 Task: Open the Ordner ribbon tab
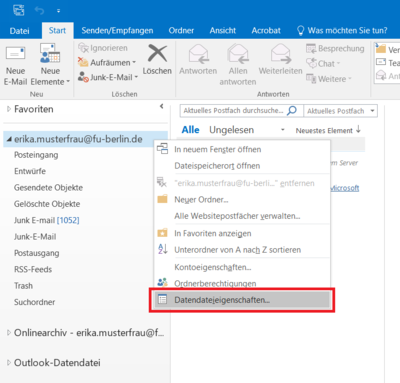[181, 31]
